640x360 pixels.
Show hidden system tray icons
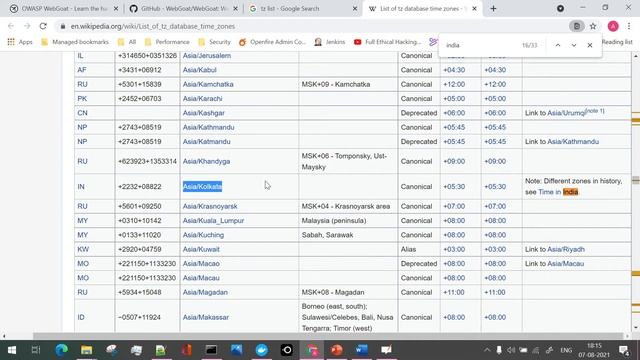pos(487,350)
